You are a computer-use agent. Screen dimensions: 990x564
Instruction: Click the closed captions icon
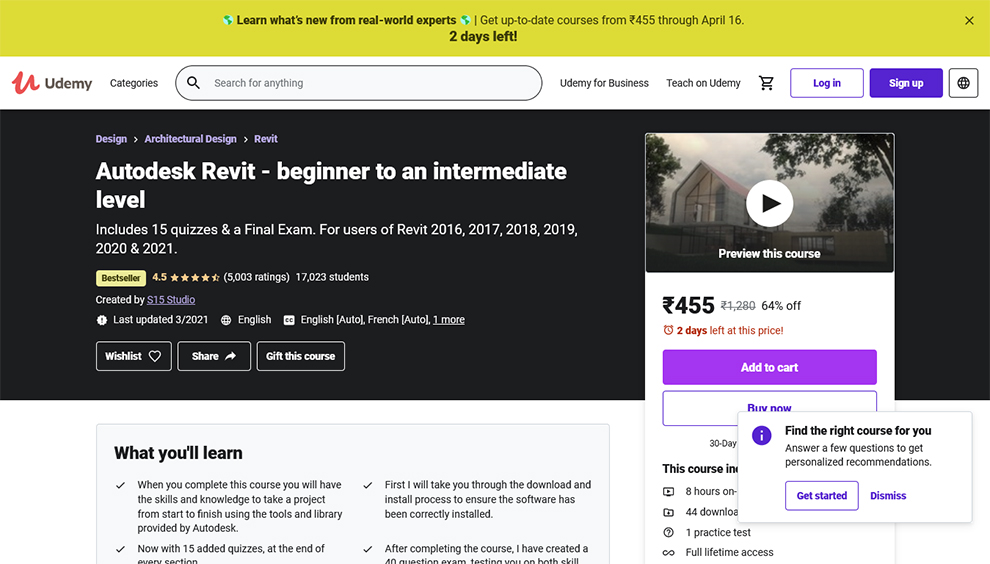click(x=289, y=320)
